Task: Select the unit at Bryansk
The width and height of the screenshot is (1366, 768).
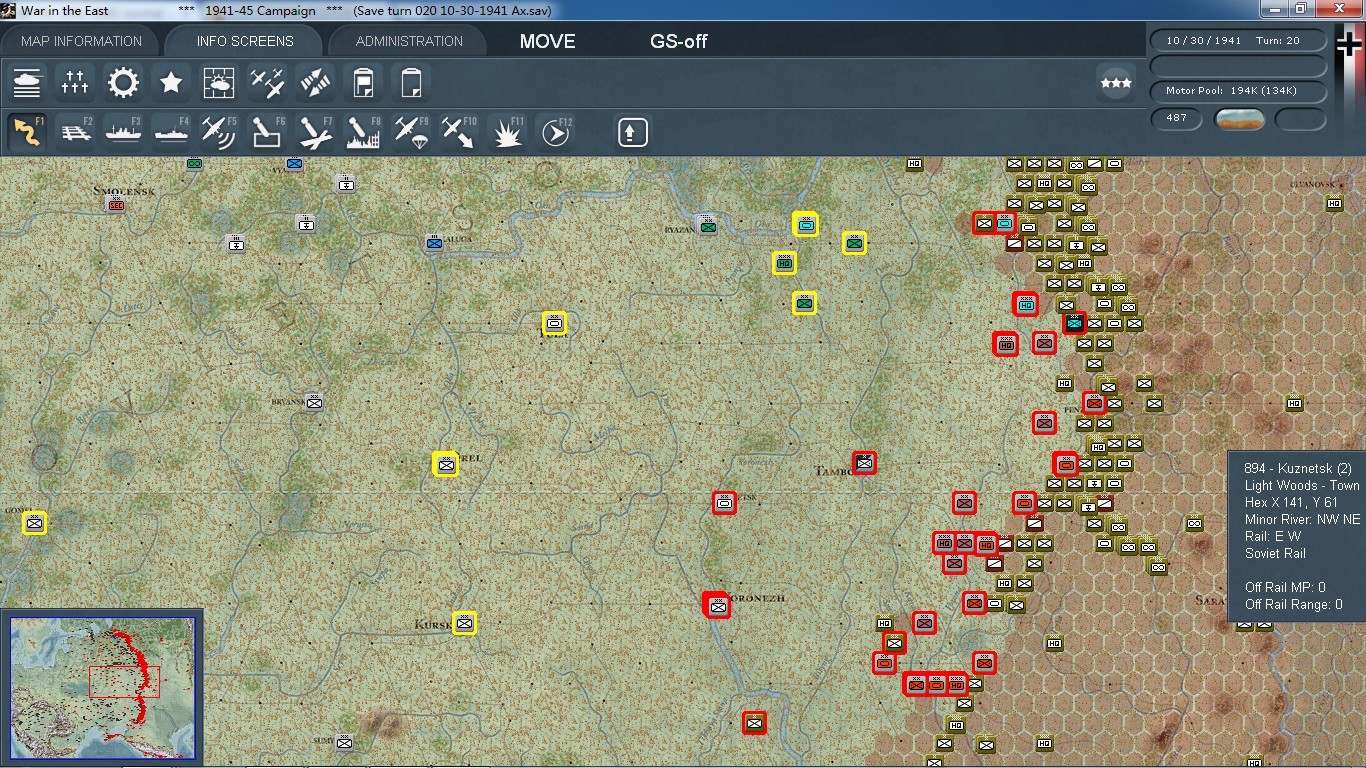Action: [314, 402]
